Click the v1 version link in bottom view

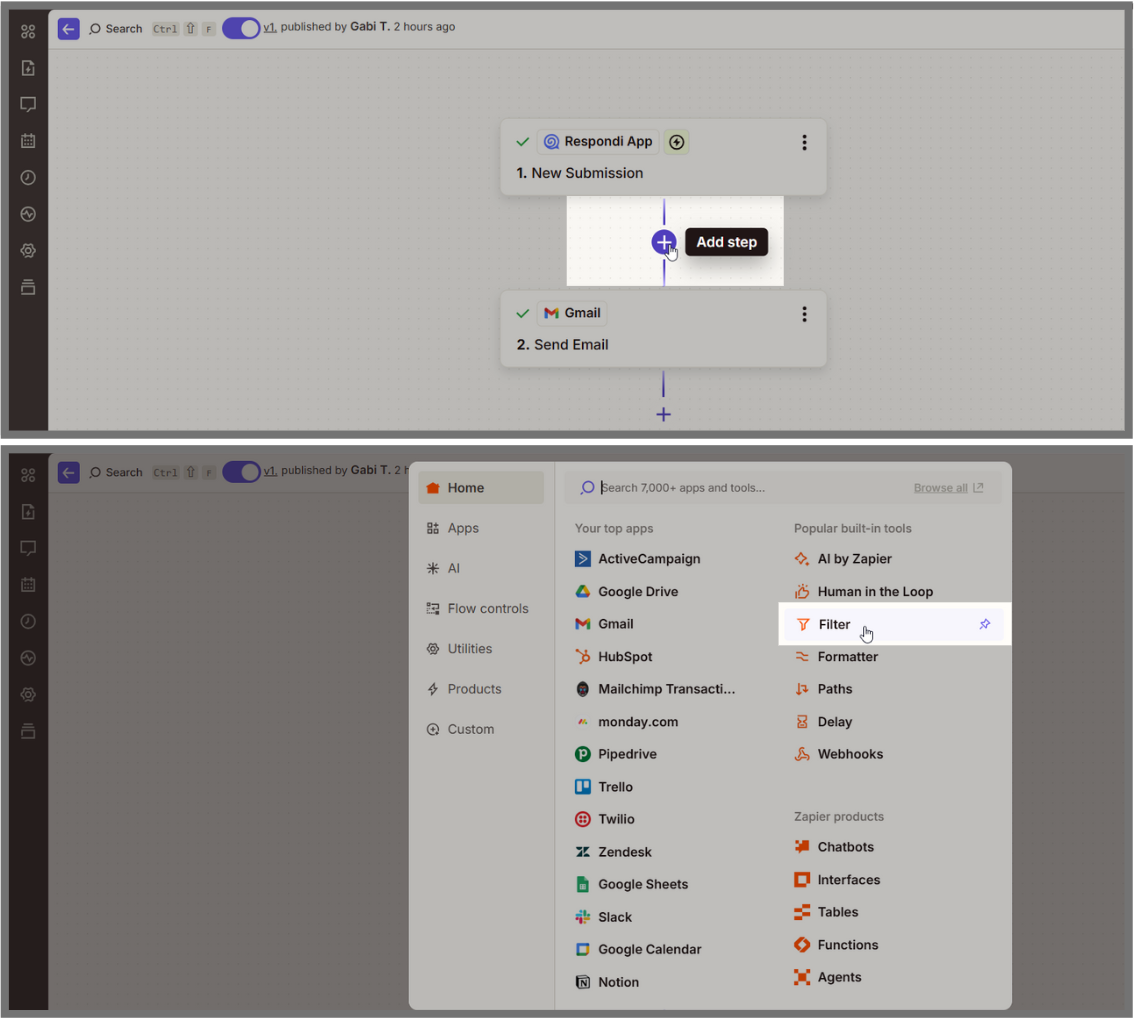(x=269, y=471)
